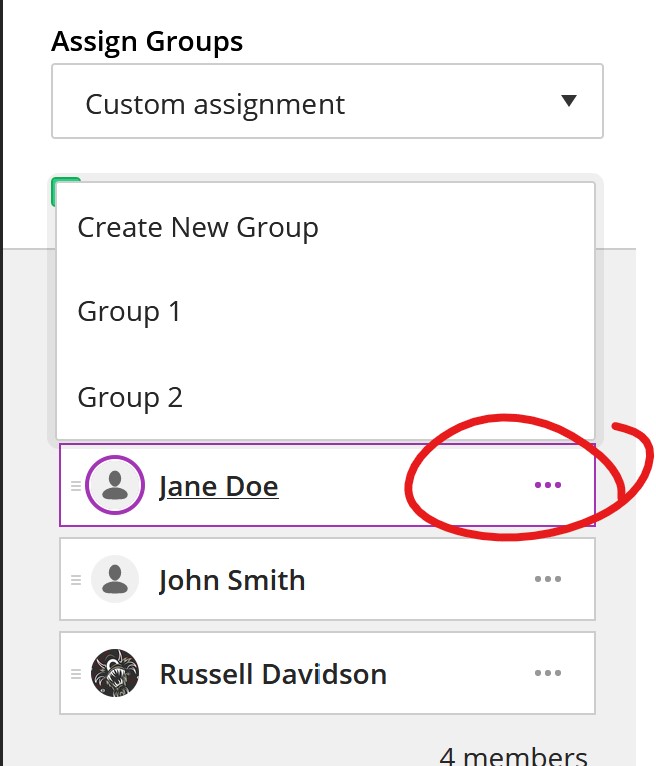Open John Smith's three-dot options menu
This screenshot has height=766, width=656.
point(548,579)
